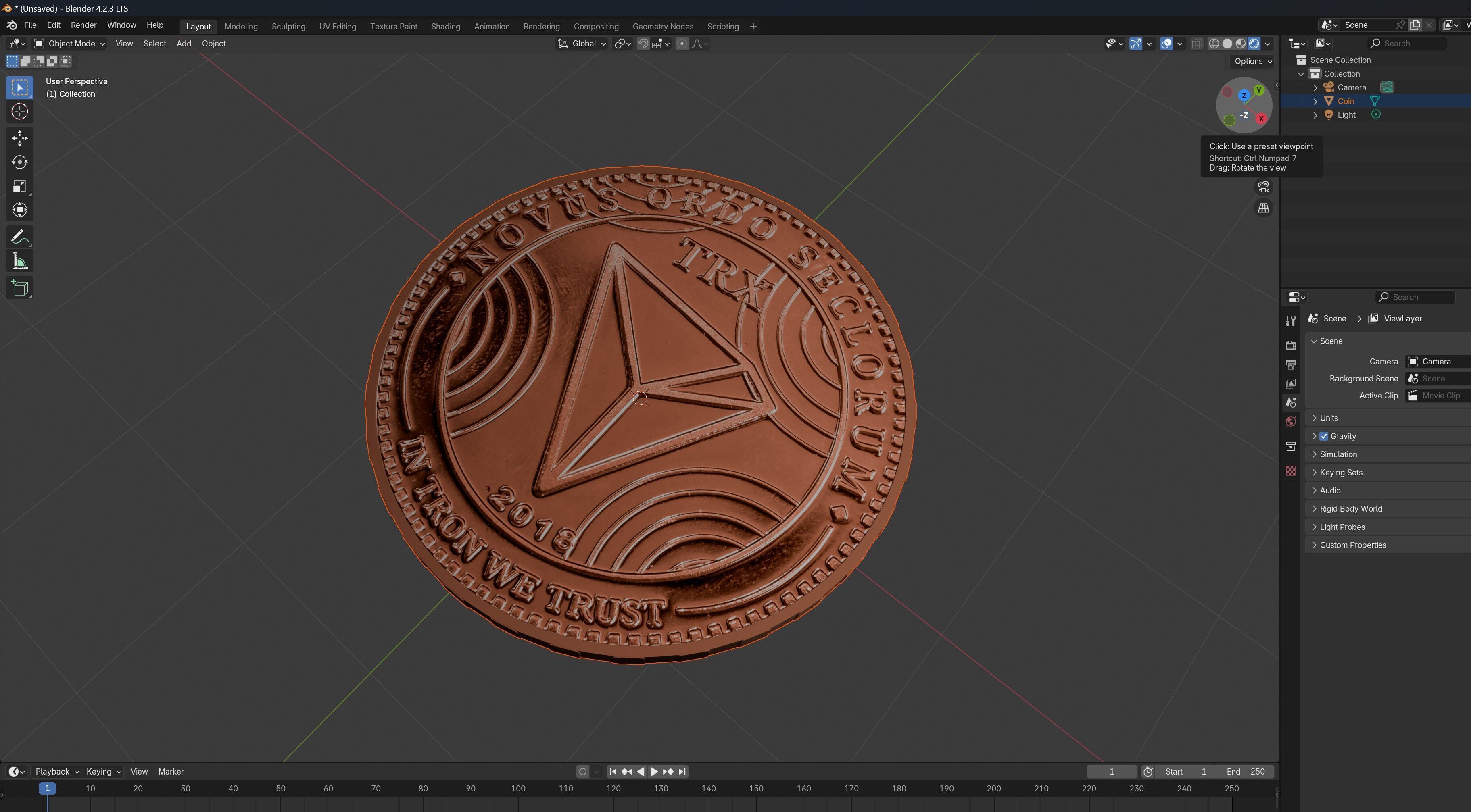Image resolution: width=1471 pixels, height=812 pixels.
Task: Collapse the Collection in outliner
Action: pos(1302,74)
